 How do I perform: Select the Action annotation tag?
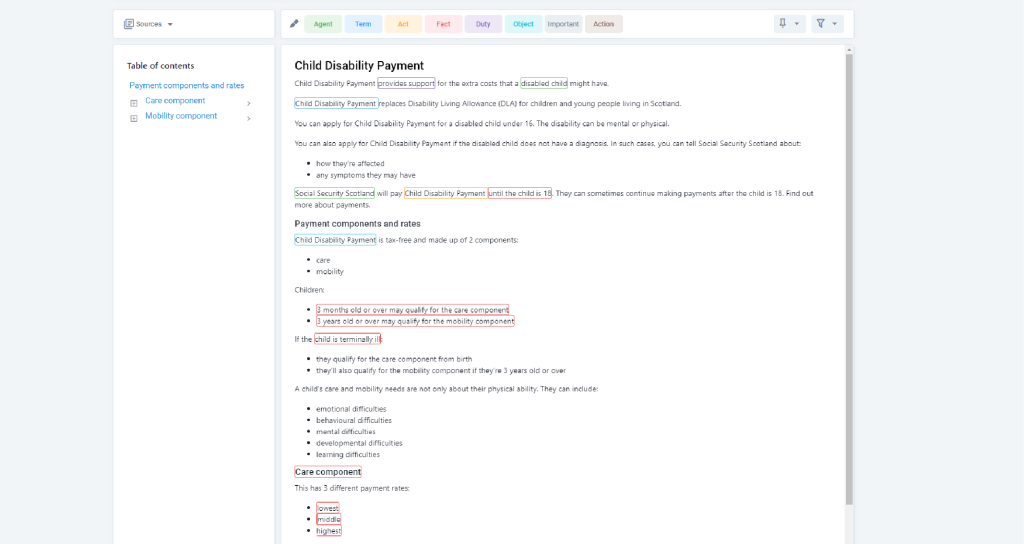coord(603,24)
